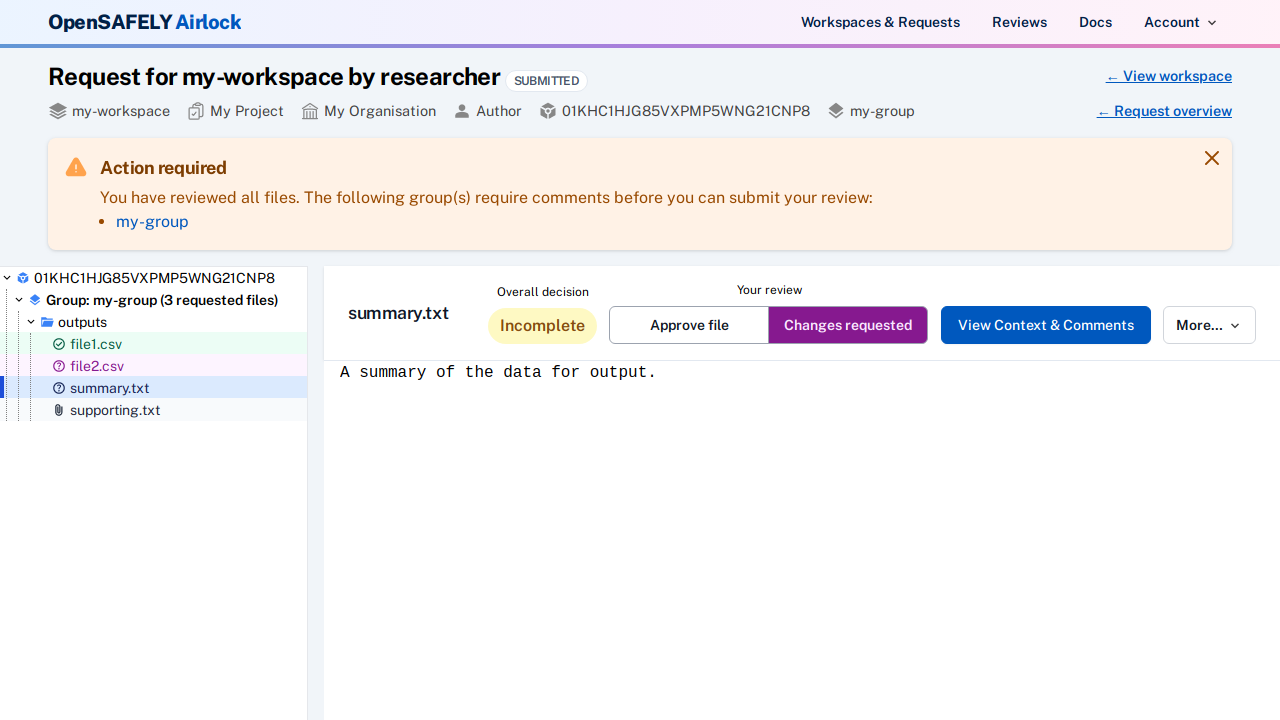Follow the View workspace link
This screenshot has height=720, width=1280.
coord(1168,76)
